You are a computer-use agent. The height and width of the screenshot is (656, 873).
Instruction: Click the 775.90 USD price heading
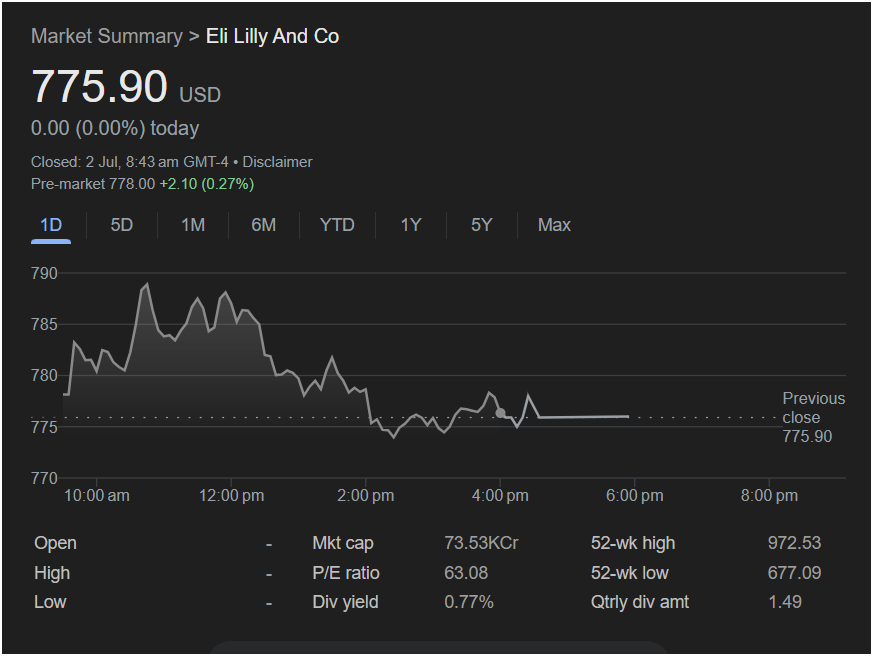[x=126, y=87]
